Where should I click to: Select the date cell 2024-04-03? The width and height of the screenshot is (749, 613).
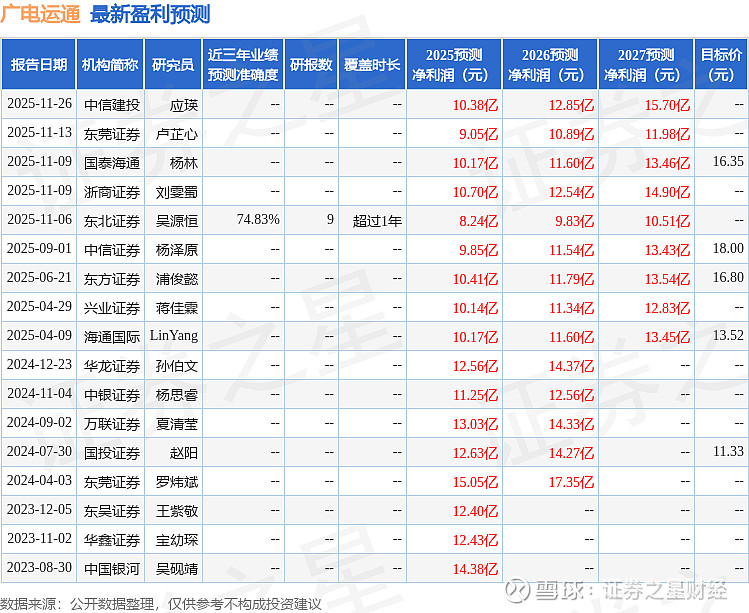pos(39,481)
